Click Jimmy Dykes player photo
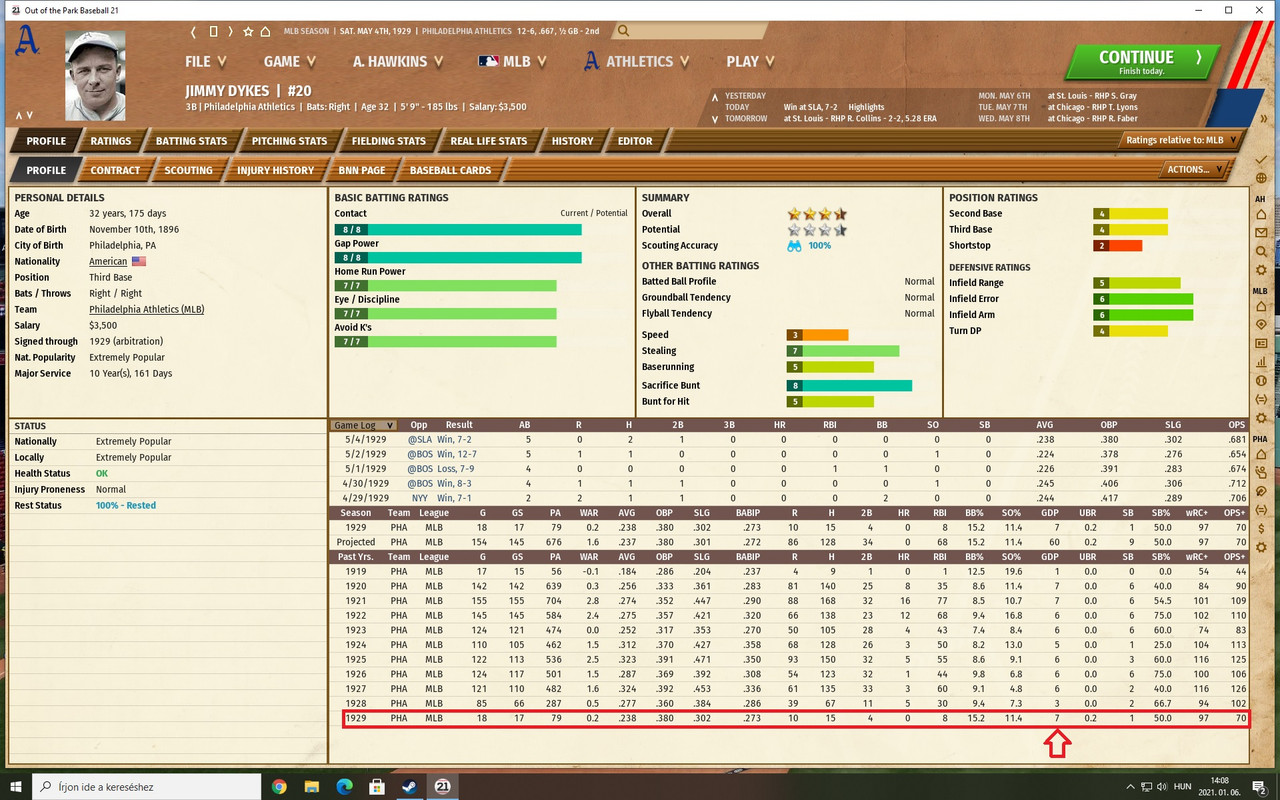 coord(95,76)
